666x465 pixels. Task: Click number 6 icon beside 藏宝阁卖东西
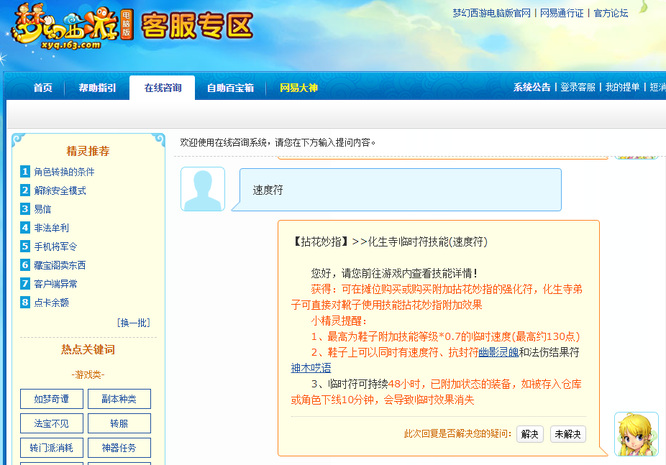pos(25,265)
